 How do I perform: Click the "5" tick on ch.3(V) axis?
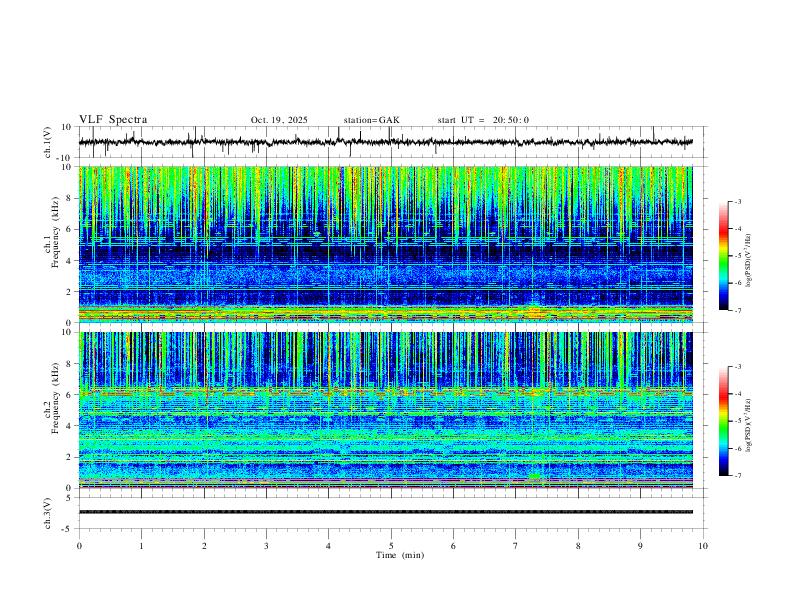click(70, 498)
